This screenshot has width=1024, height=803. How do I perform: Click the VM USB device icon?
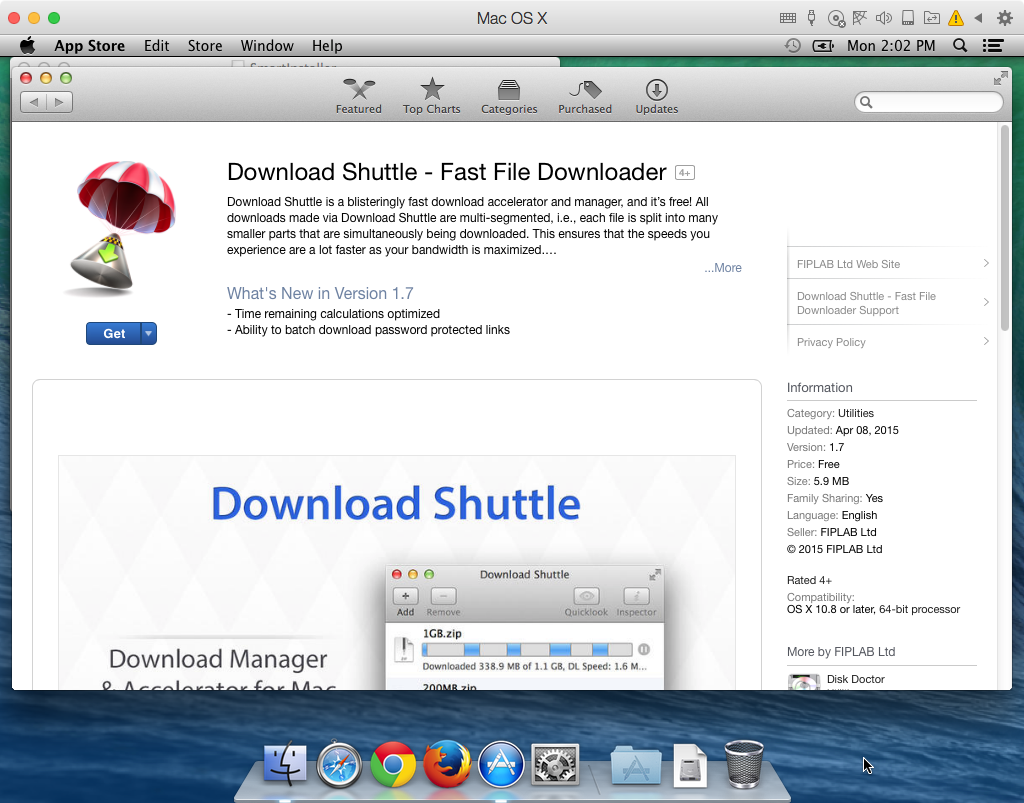click(812, 18)
